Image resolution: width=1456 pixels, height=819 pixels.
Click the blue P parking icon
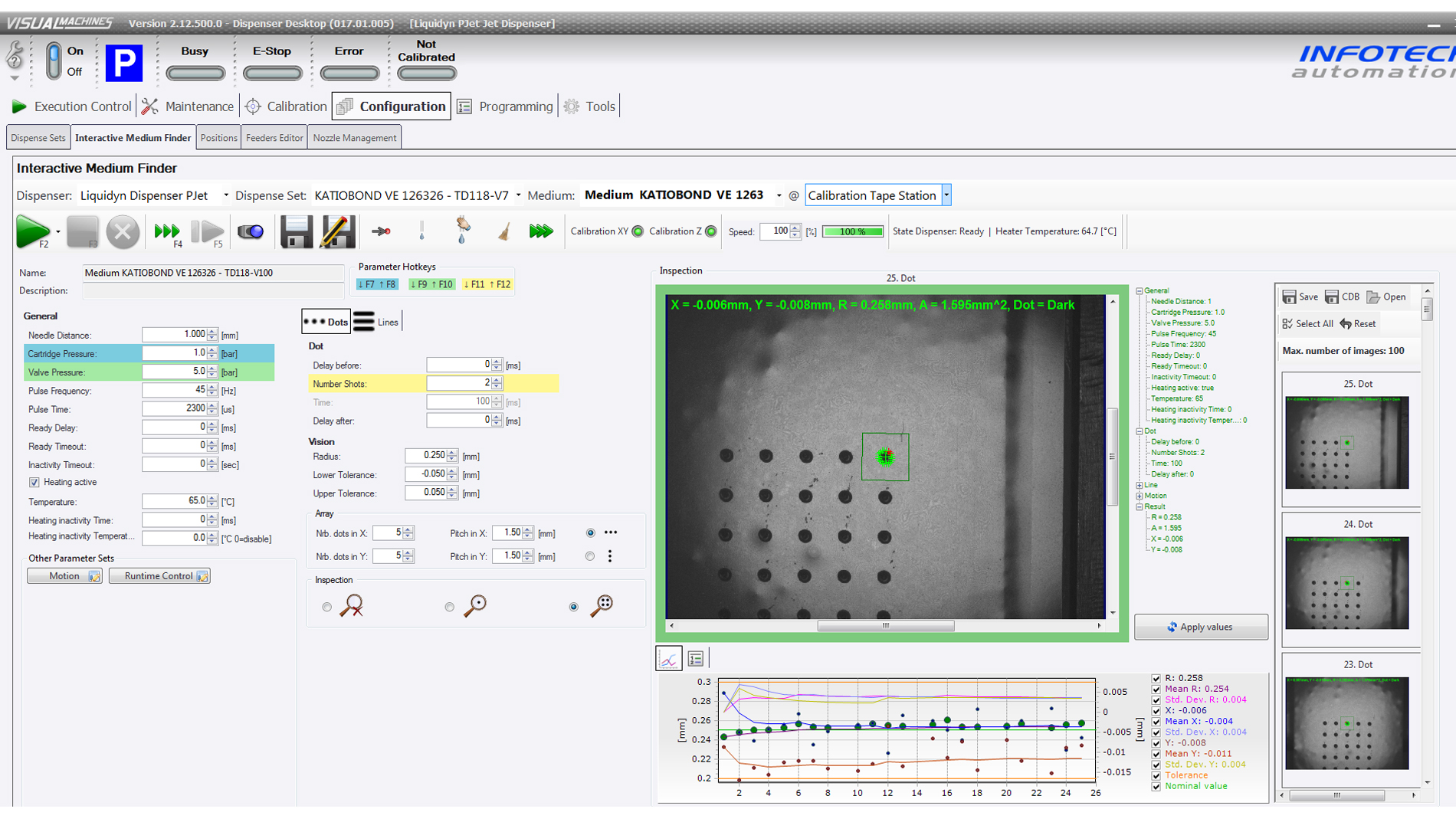(124, 63)
